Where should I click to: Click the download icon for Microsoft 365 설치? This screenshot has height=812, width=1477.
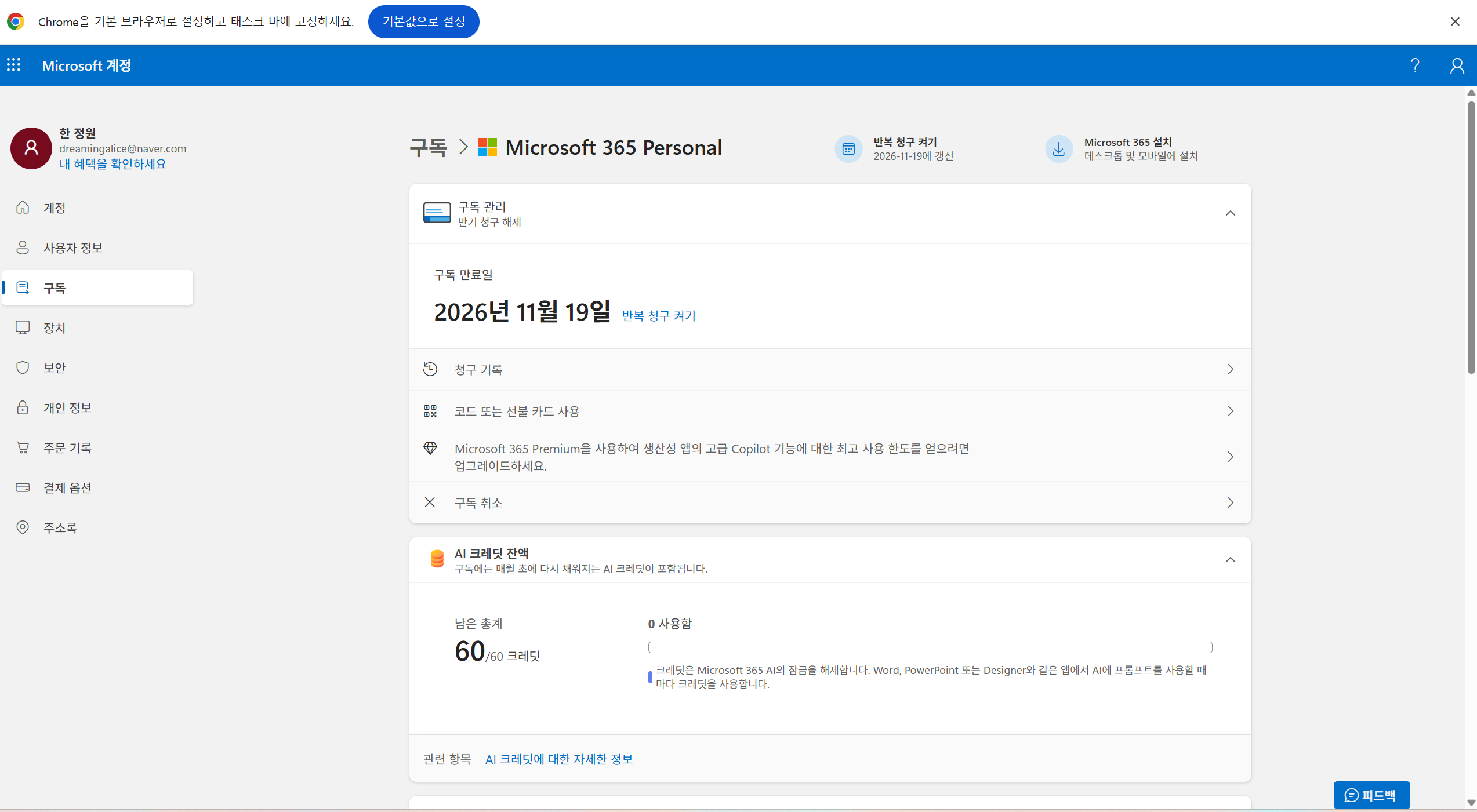[x=1059, y=149]
